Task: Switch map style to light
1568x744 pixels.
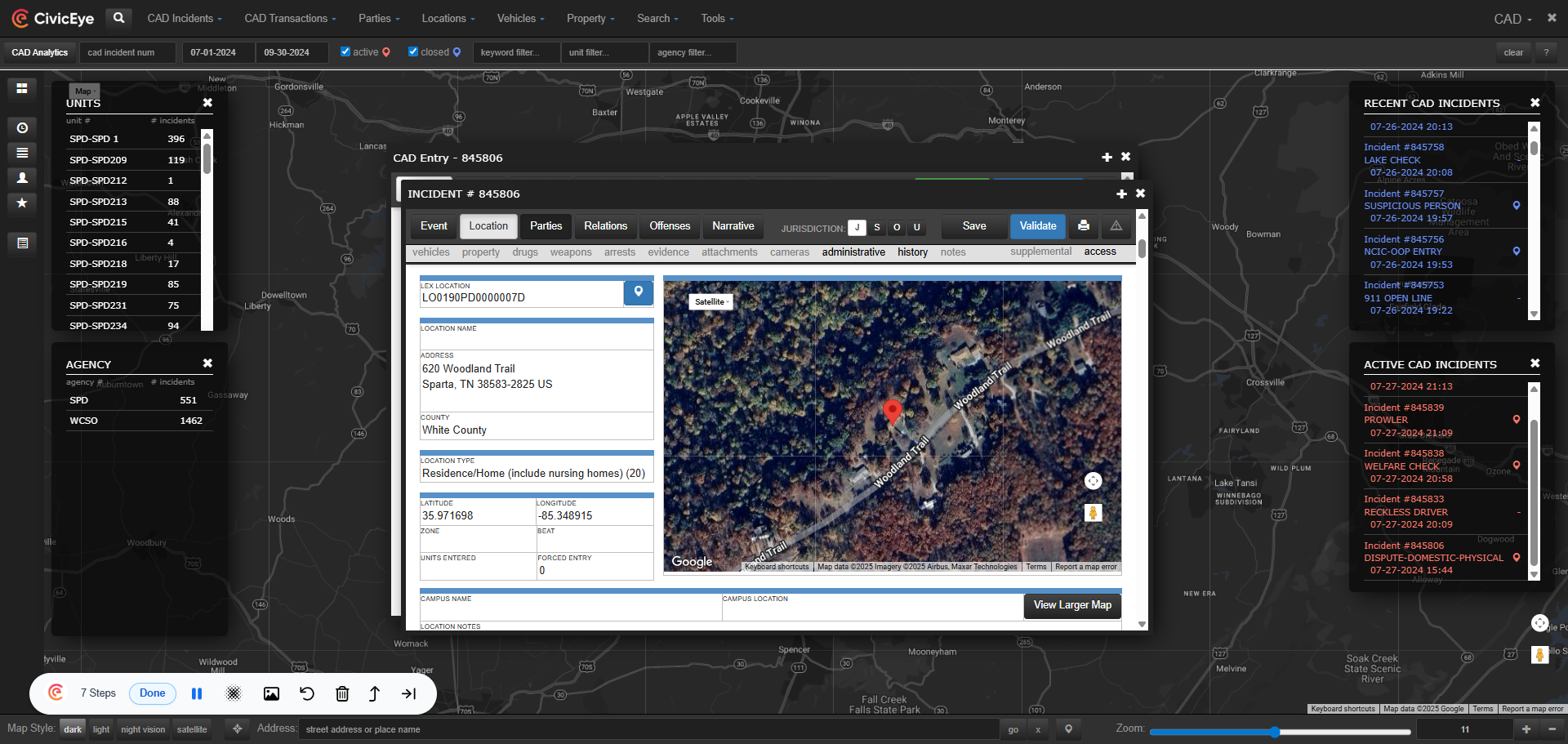Action: tap(101, 729)
